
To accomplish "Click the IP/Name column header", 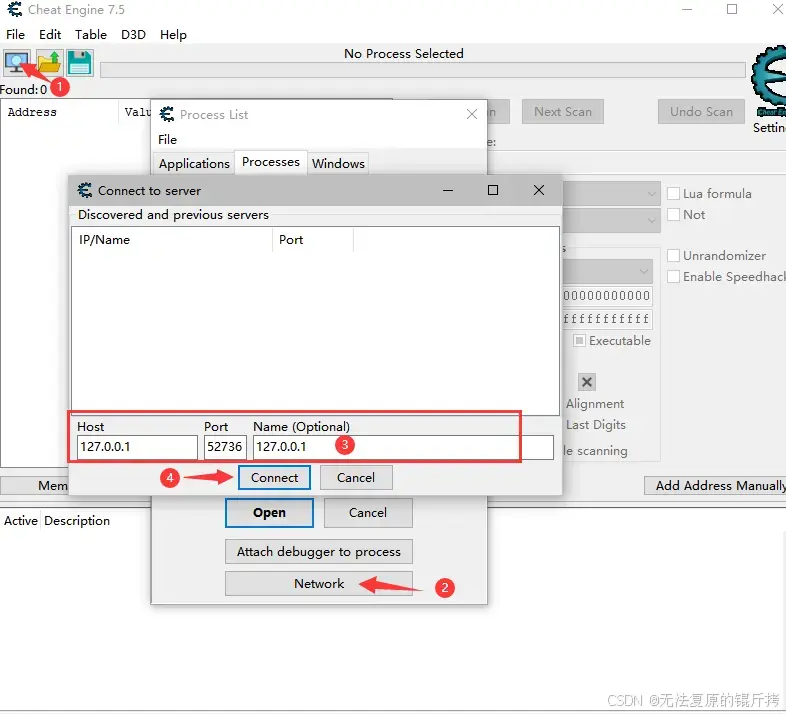I will [x=172, y=240].
